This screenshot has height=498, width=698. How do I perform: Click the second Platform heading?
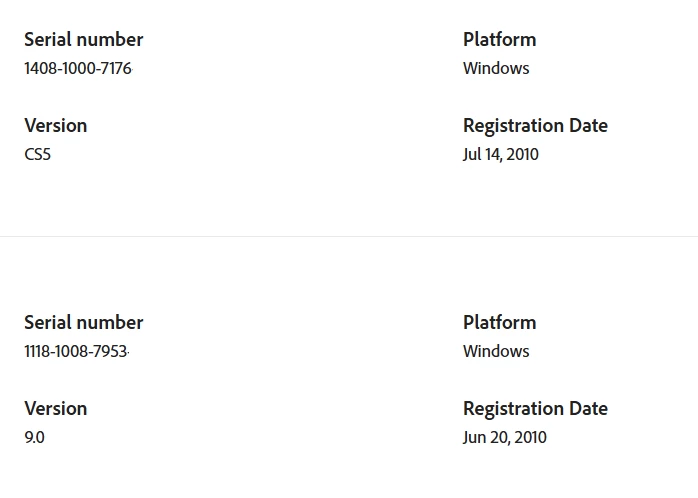click(499, 323)
